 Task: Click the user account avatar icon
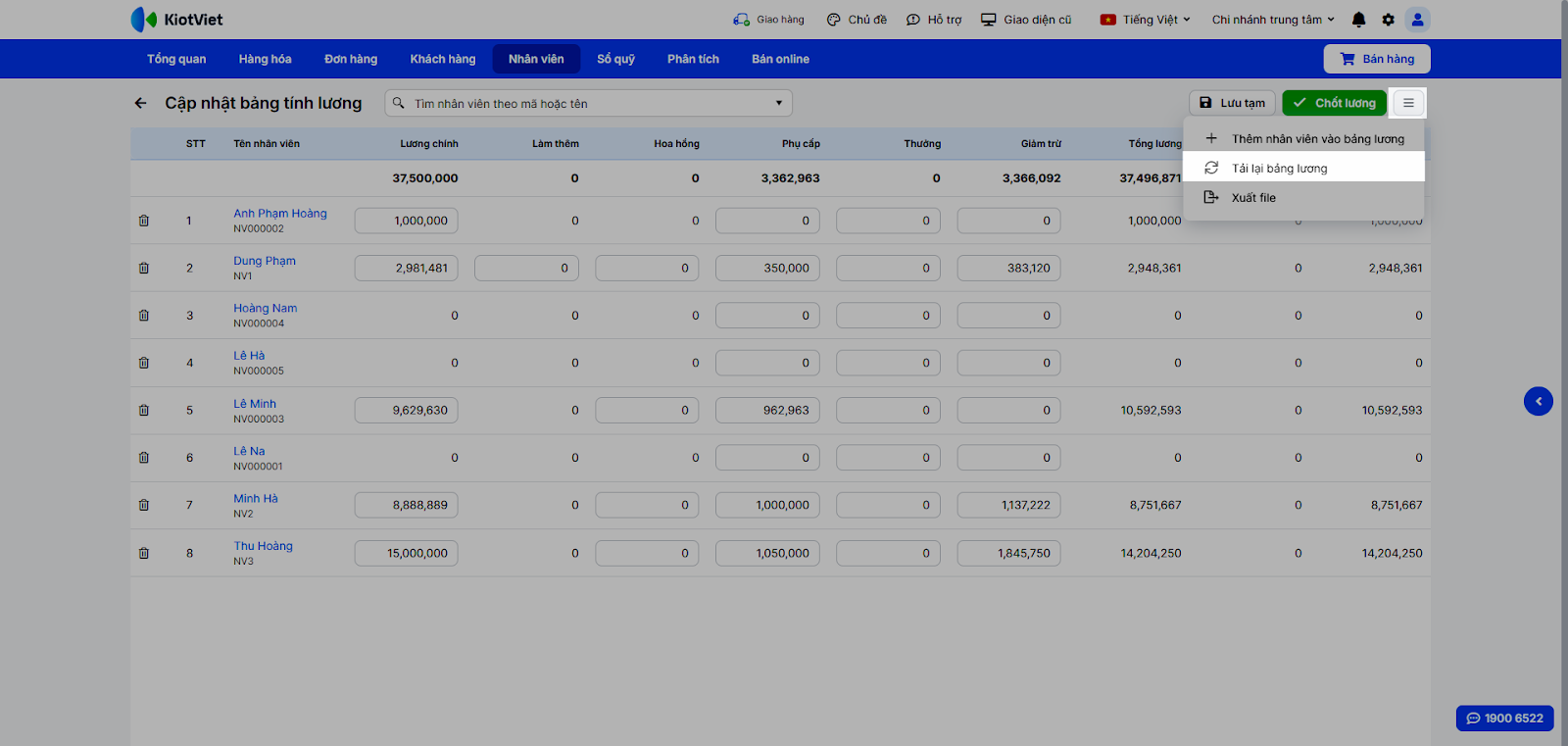[x=1417, y=20]
